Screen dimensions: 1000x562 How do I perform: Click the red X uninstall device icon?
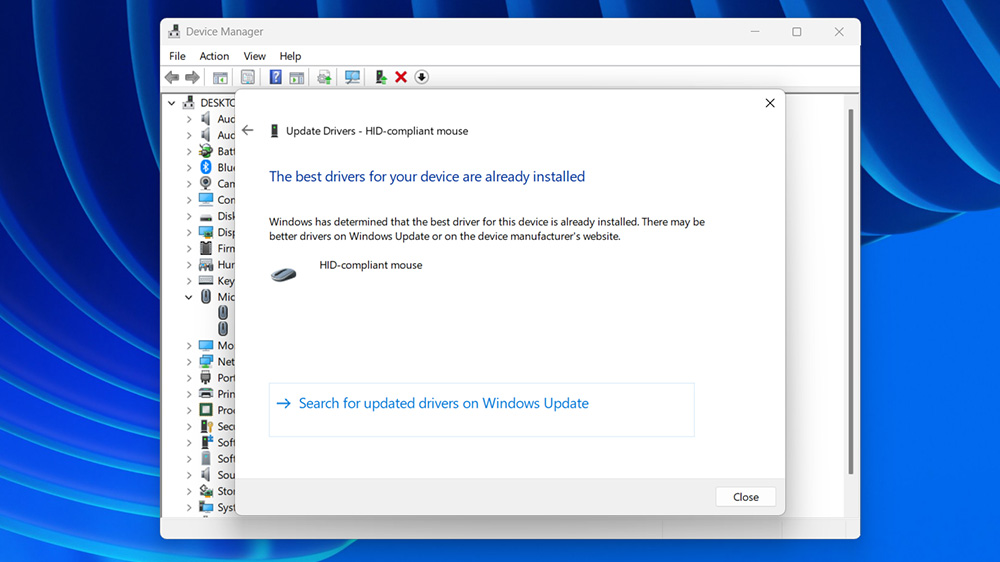(401, 77)
